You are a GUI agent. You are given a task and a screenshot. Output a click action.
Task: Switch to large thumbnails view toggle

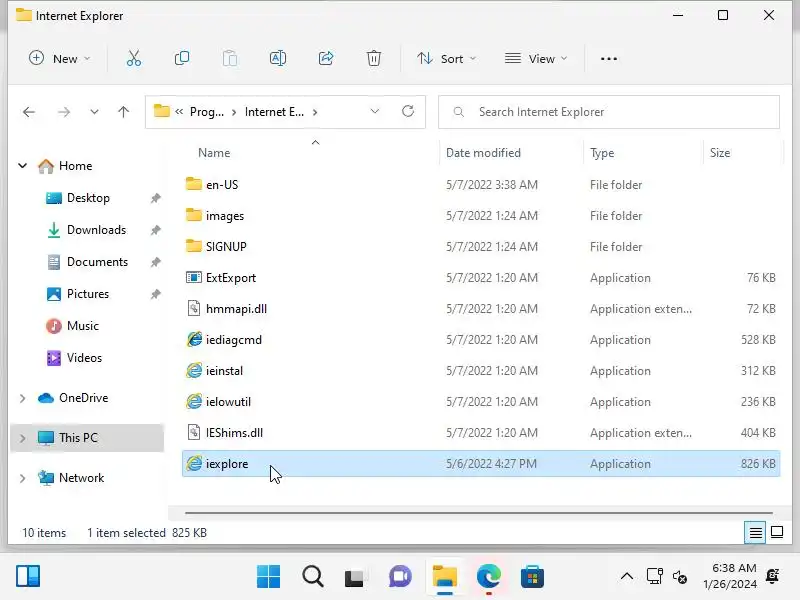pyautogui.click(x=777, y=532)
